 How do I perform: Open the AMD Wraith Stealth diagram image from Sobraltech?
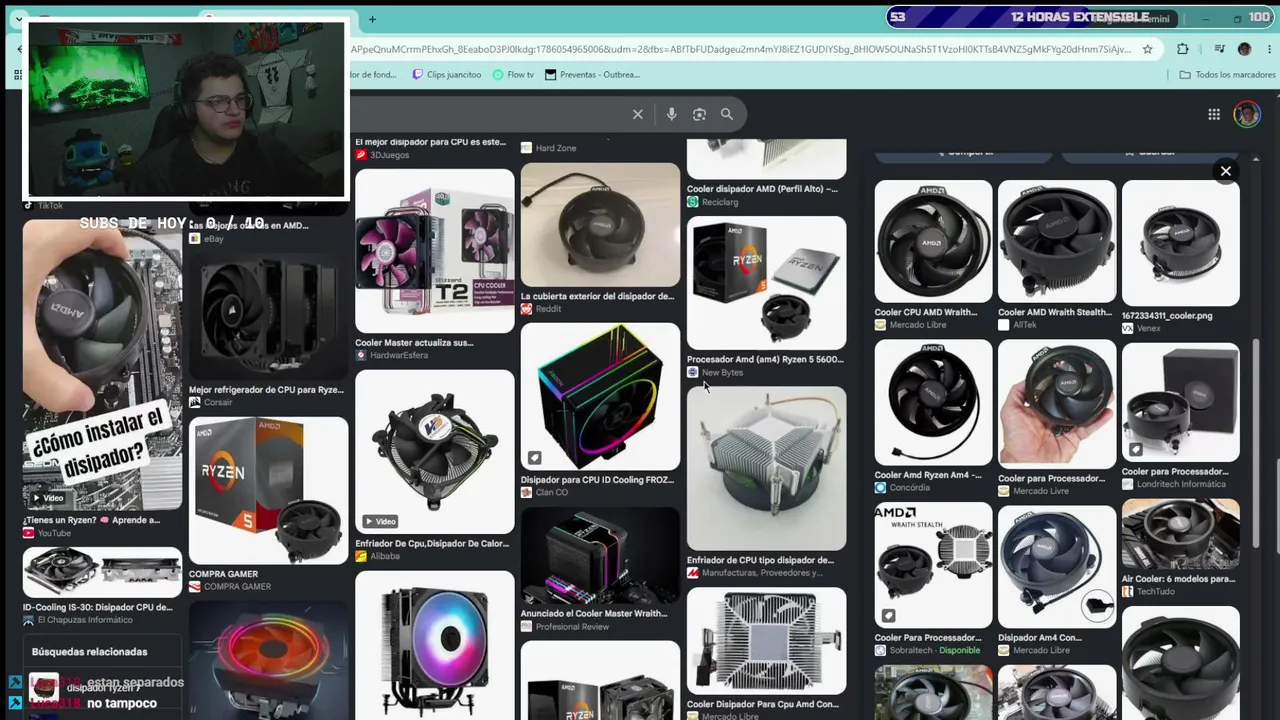click(933, 567)
